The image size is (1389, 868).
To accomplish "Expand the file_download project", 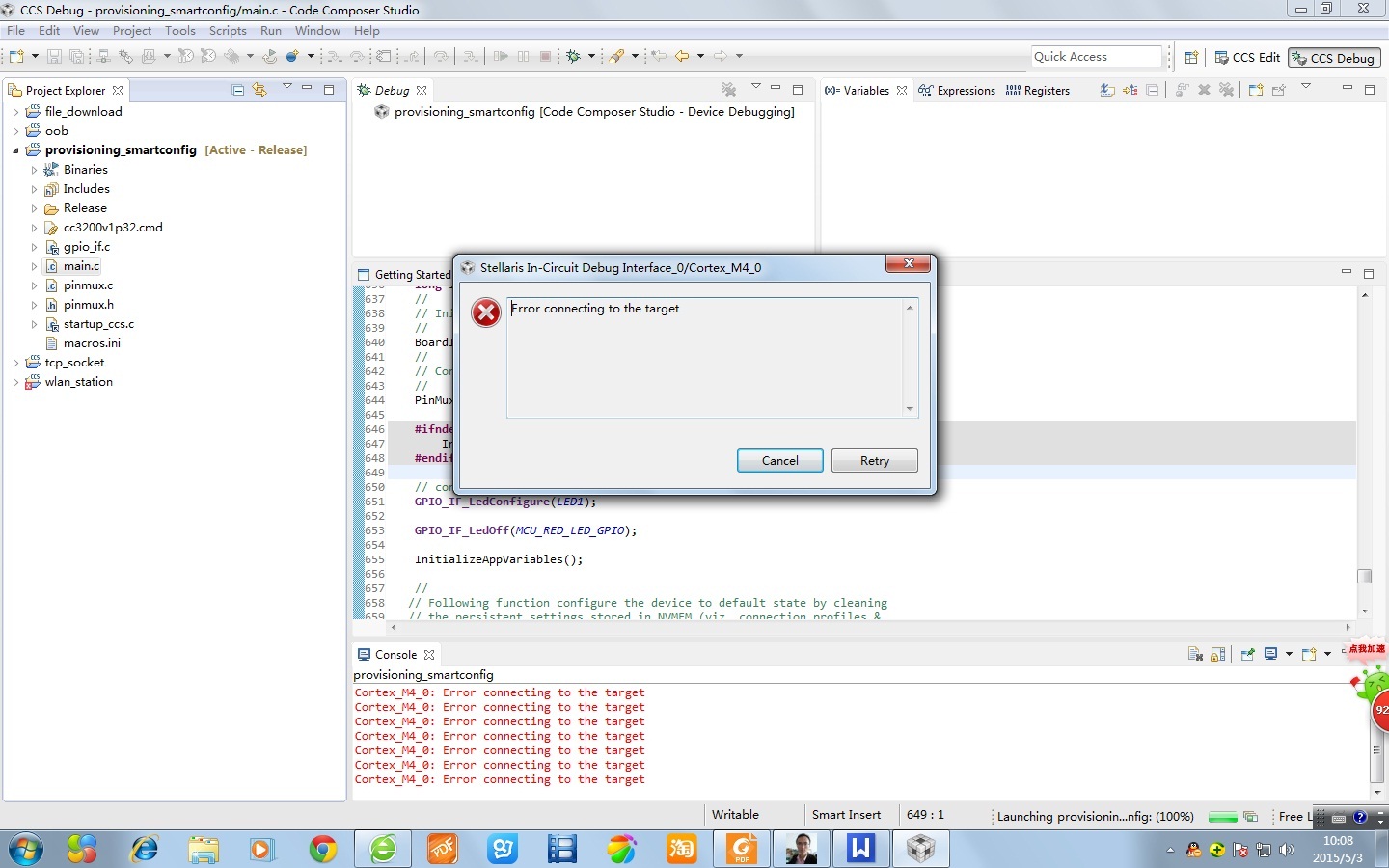I will pos(15,112).
